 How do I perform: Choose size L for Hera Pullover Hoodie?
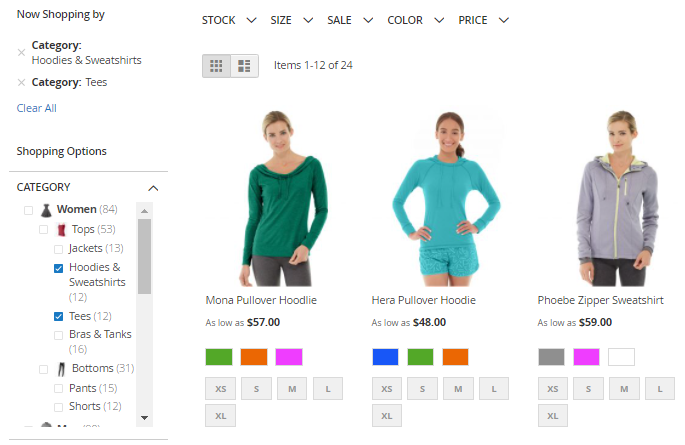point(494,389)
